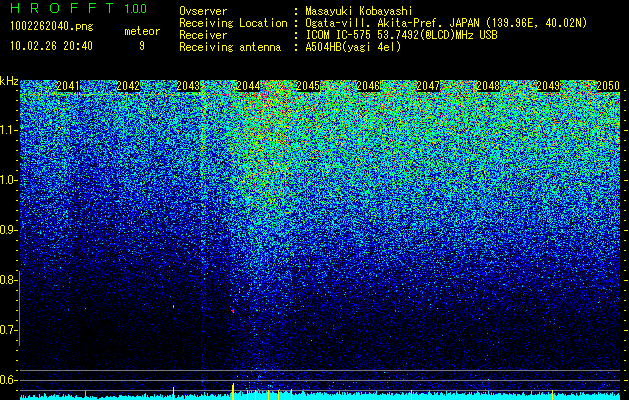629x400 pixels.
Task: Click the time marker 2045
Action: point(308,86)
